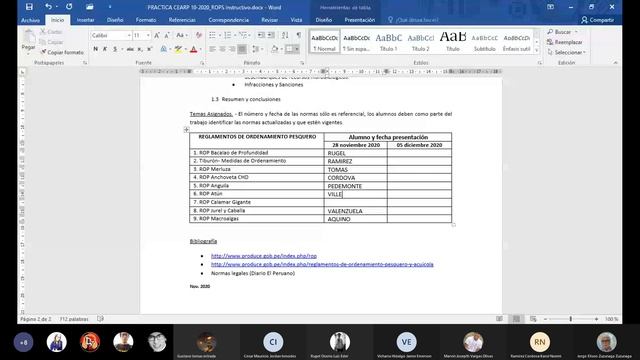The image size is (640, 360).
Task: Open the change case Aa dropdown
Action: click(x=181, y=36)
